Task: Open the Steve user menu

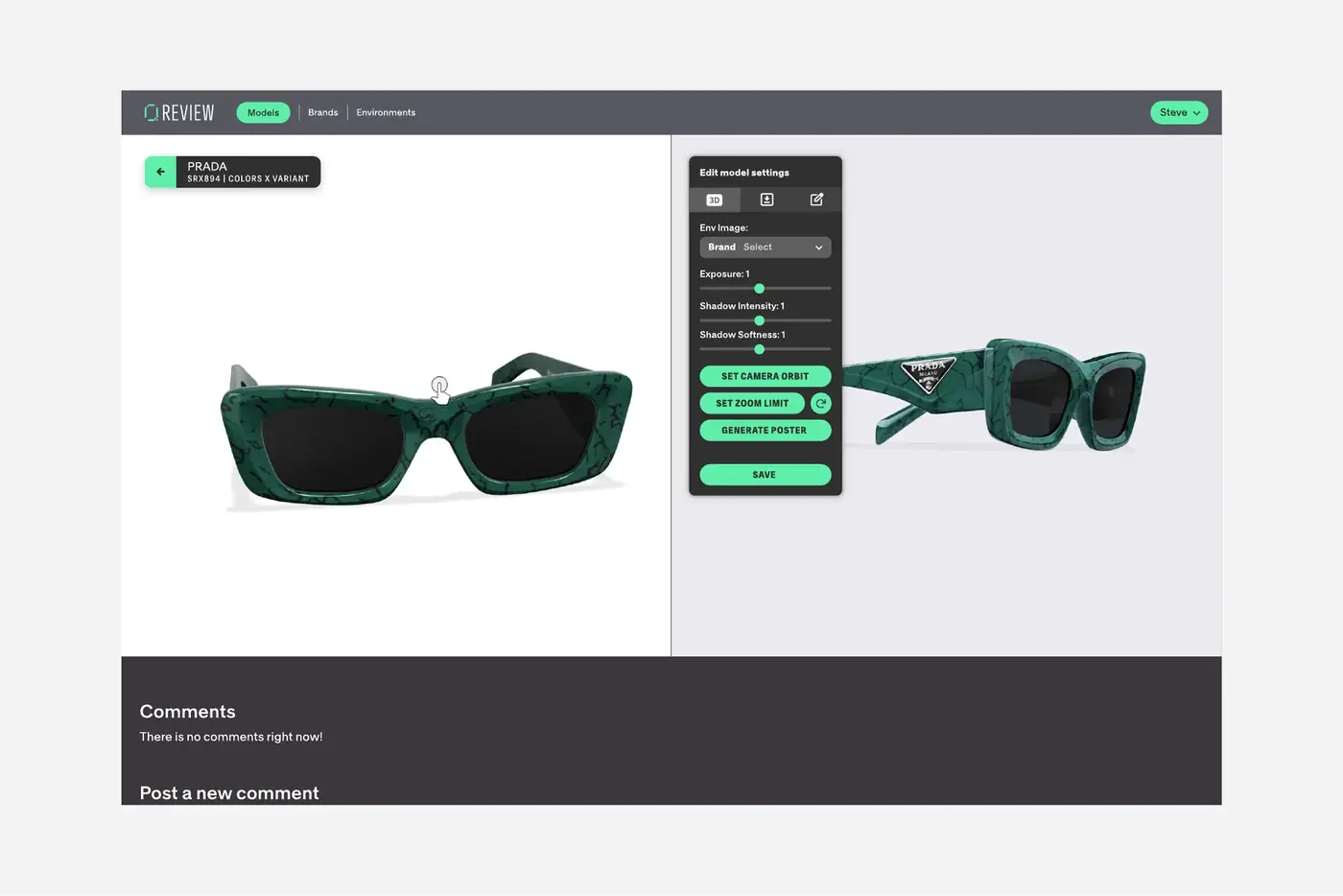Action: pos(1179,112)
